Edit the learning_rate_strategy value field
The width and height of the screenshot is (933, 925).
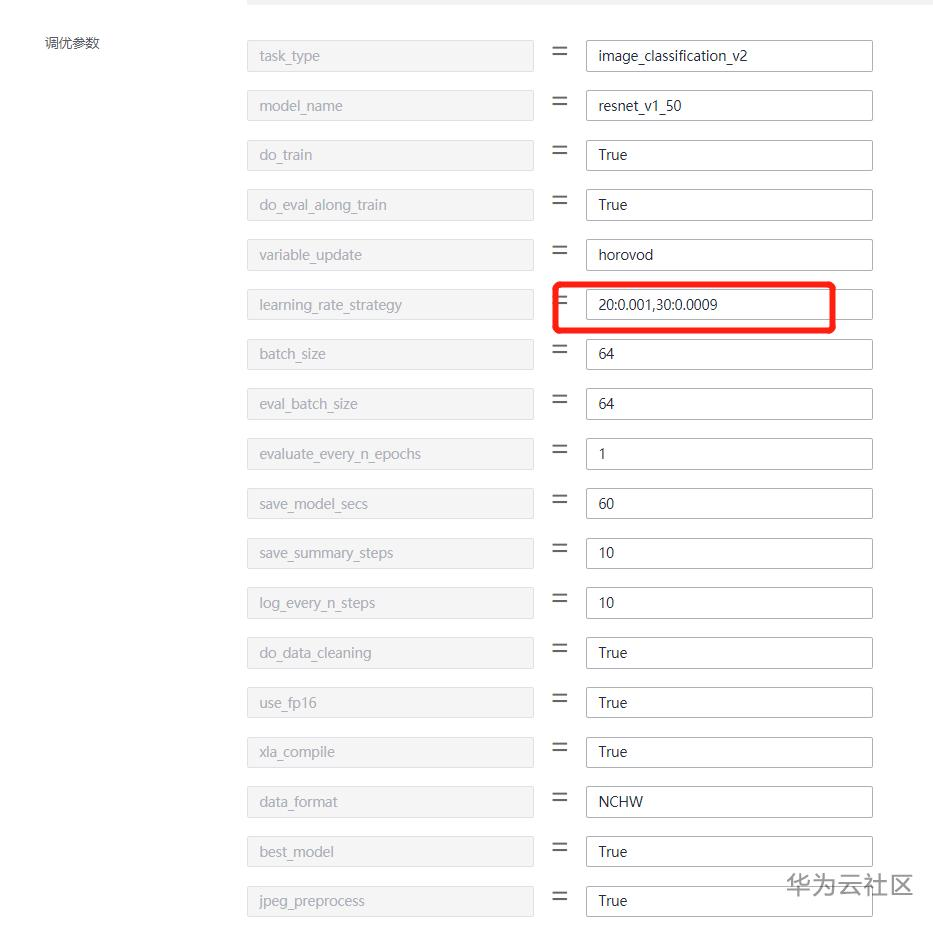click(728, 305)
